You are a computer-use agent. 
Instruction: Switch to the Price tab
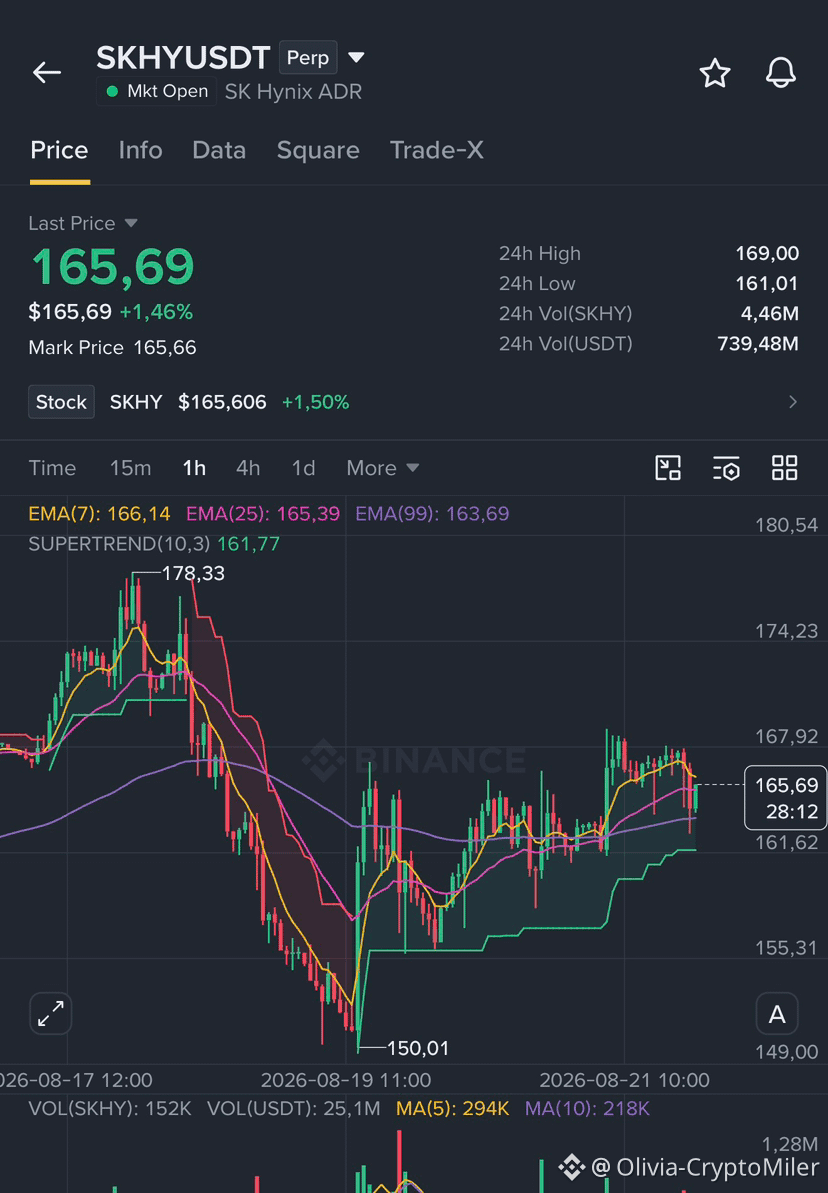pos(59,151)
